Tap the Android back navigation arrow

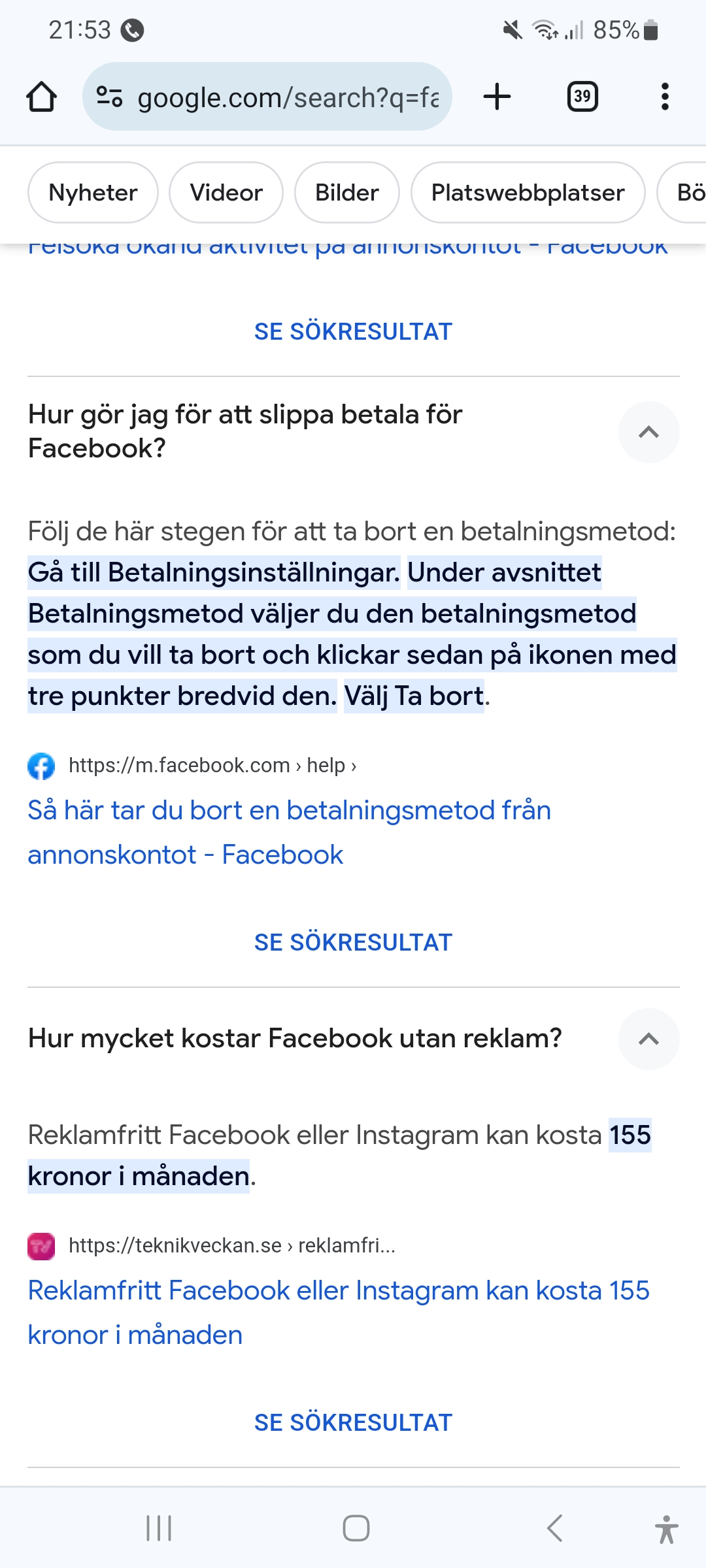coord(554,1528)
